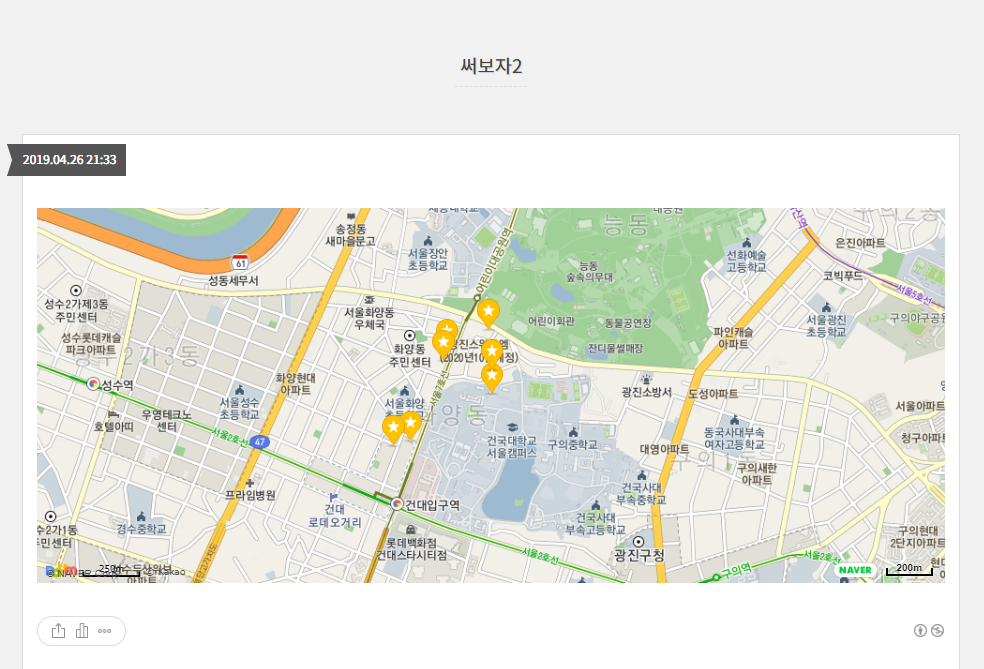Click the 성수역 subway station icon
This screenshot has height=669, width=984.
point(94,383)
